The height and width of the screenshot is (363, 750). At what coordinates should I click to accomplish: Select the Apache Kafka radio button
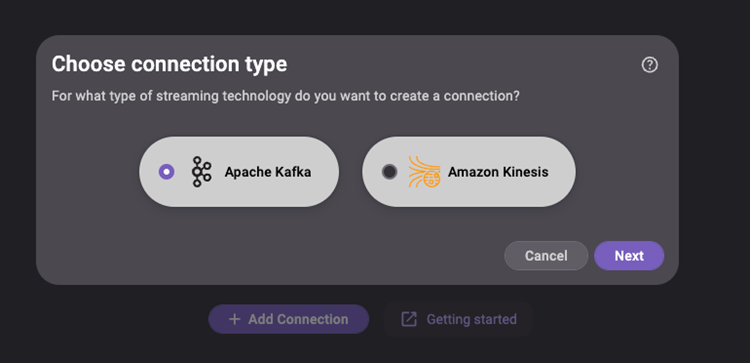(166, 172)
